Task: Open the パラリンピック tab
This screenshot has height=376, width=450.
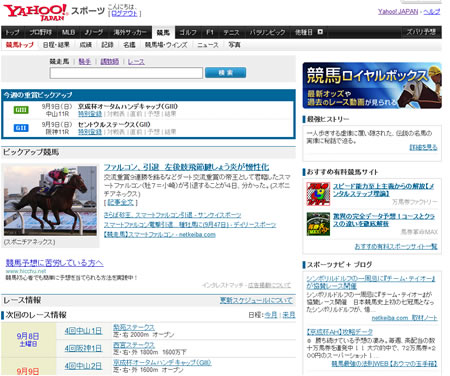Action: tap(267, 32)
